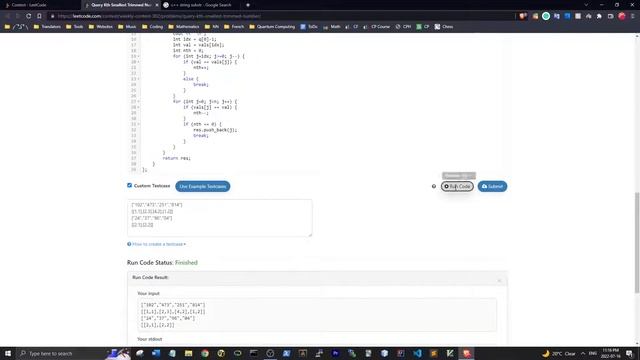Click the page vertical scrollbar
Screen dimensions: 640x360
(x=637, y=243)
